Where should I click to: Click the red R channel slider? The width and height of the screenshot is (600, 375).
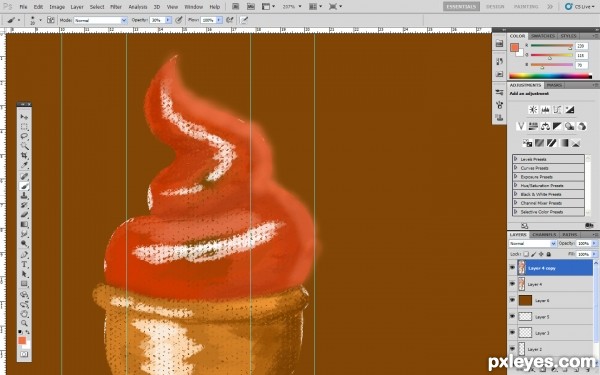(551, 47)
